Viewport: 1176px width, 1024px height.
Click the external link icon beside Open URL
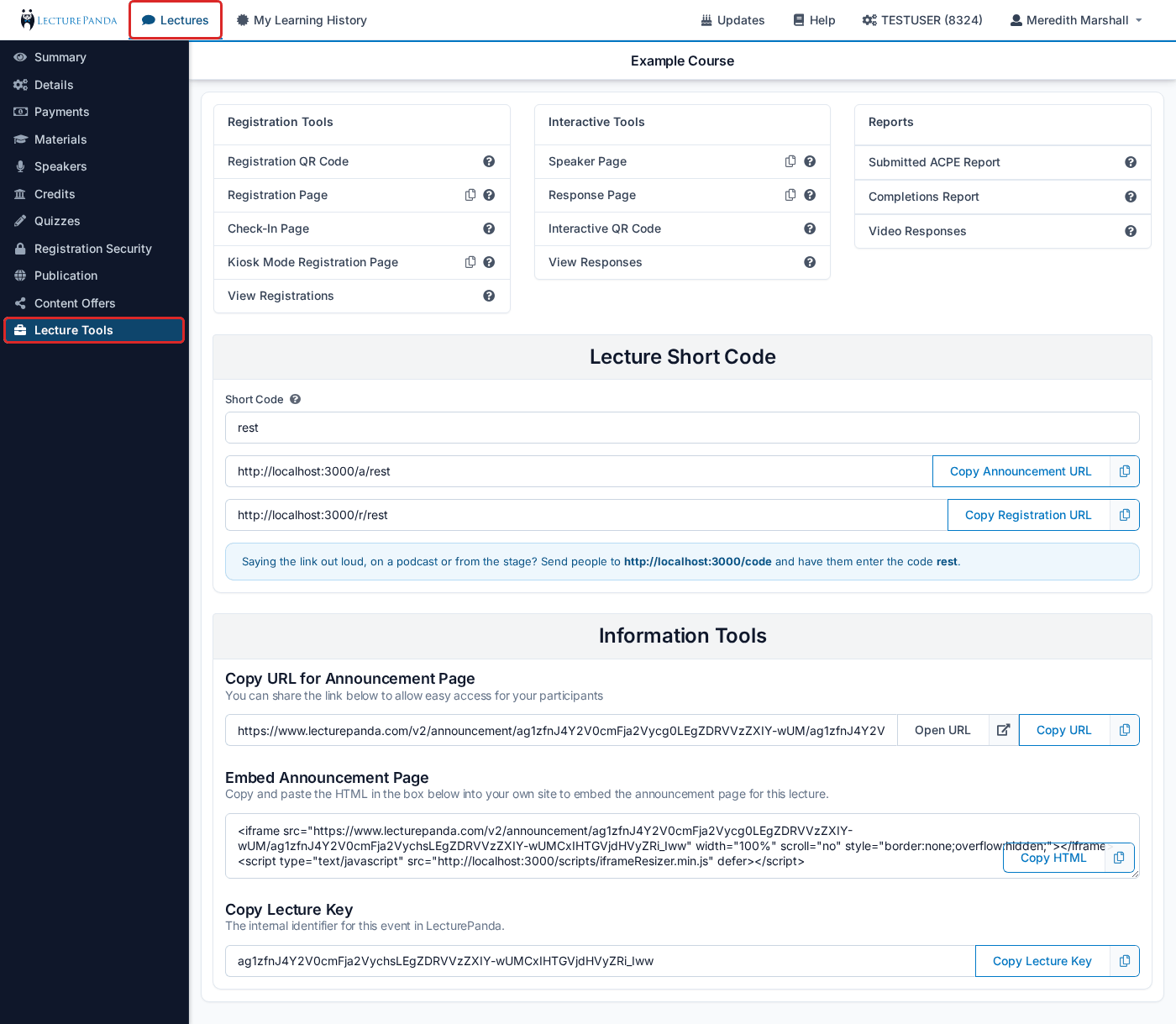(x=1003, y=730)
